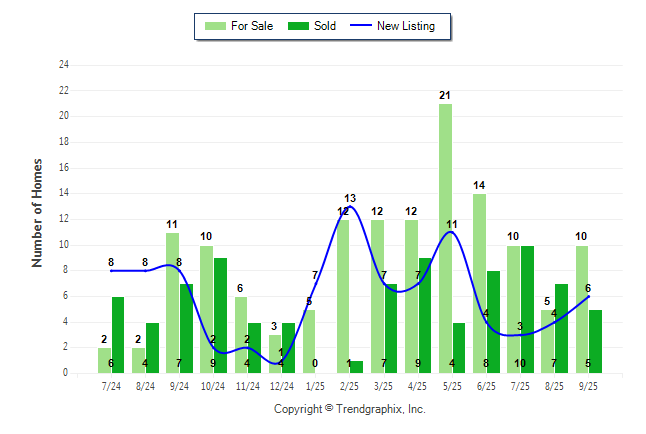646x434 pixels.
Task: Select the tallest For Sale bar in 5/25
Action: point(445,238)
